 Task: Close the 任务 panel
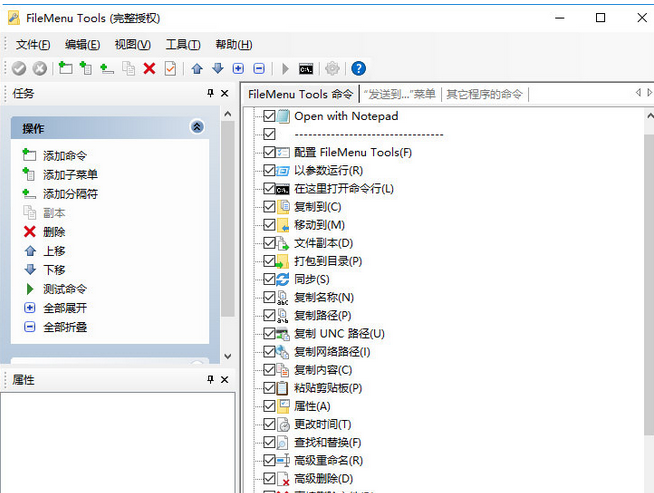click(x=224, y=93)
